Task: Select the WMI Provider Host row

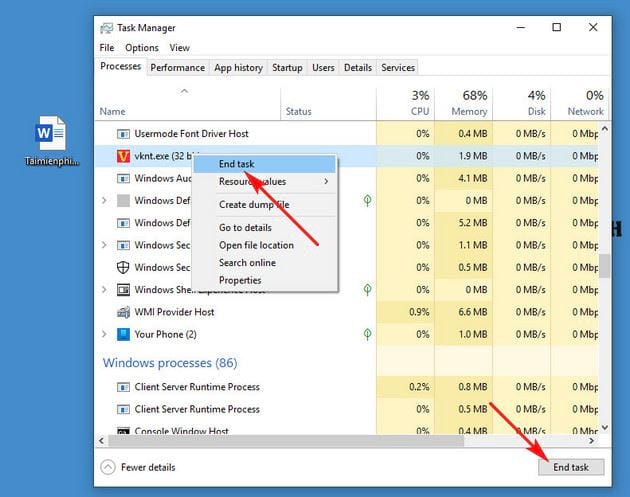Action: point(347,312)
